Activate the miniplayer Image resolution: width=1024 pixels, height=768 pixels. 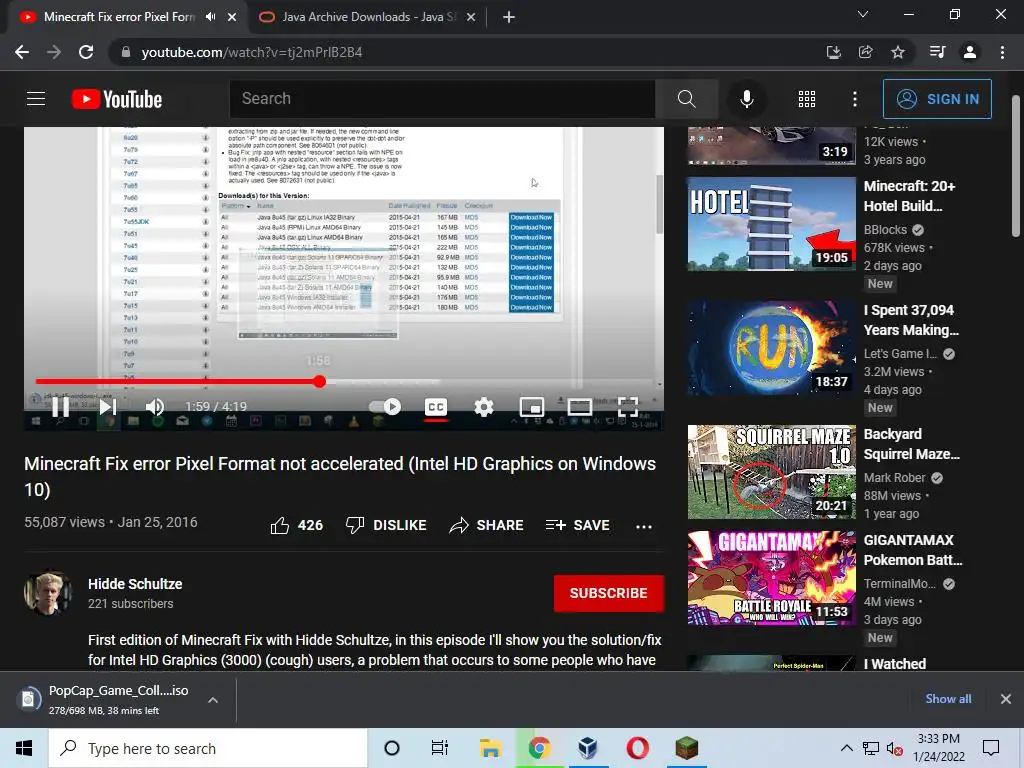coord(532,407)
